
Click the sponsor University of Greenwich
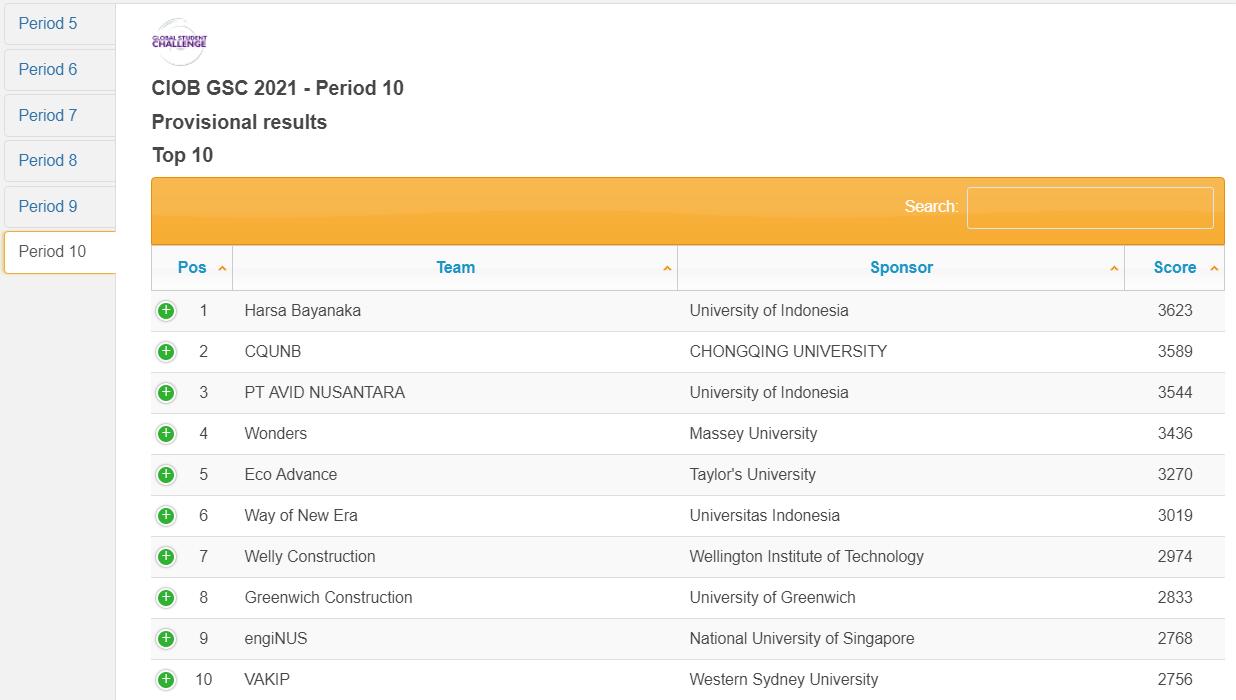[x=773, y=598]
